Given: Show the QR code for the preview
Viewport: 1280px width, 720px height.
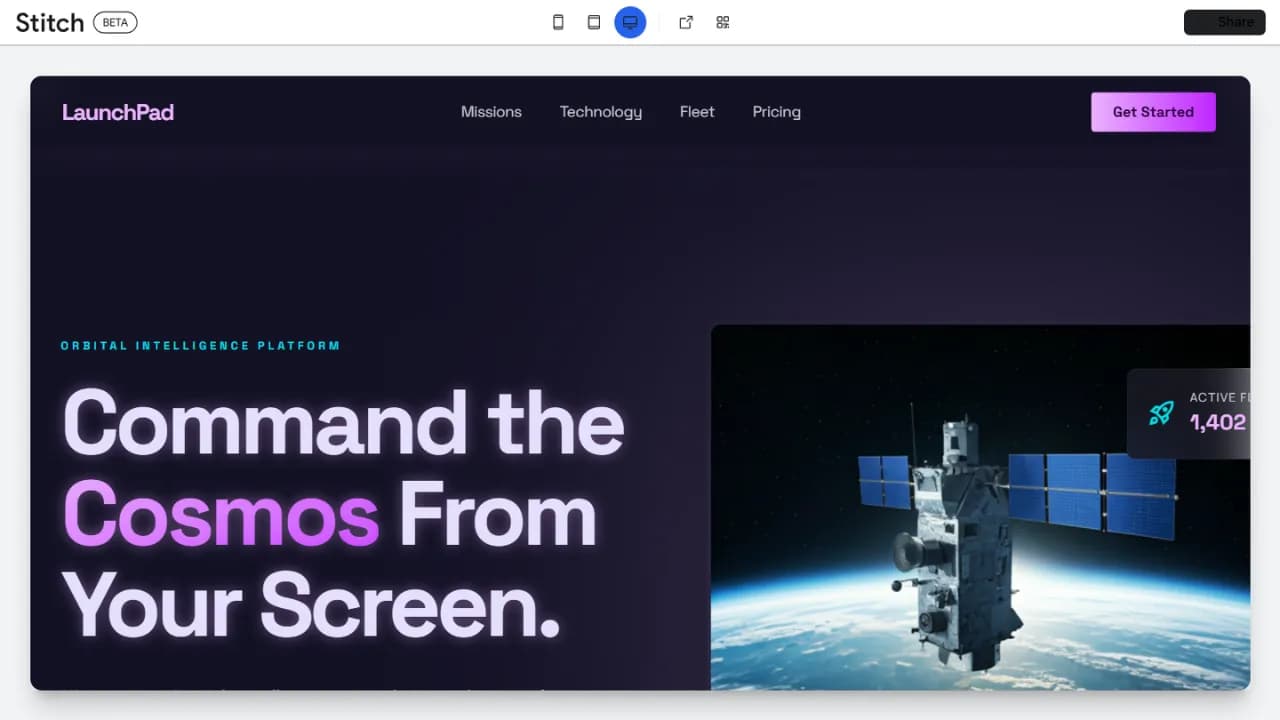Looking at the screenshot, I should 722,22.
